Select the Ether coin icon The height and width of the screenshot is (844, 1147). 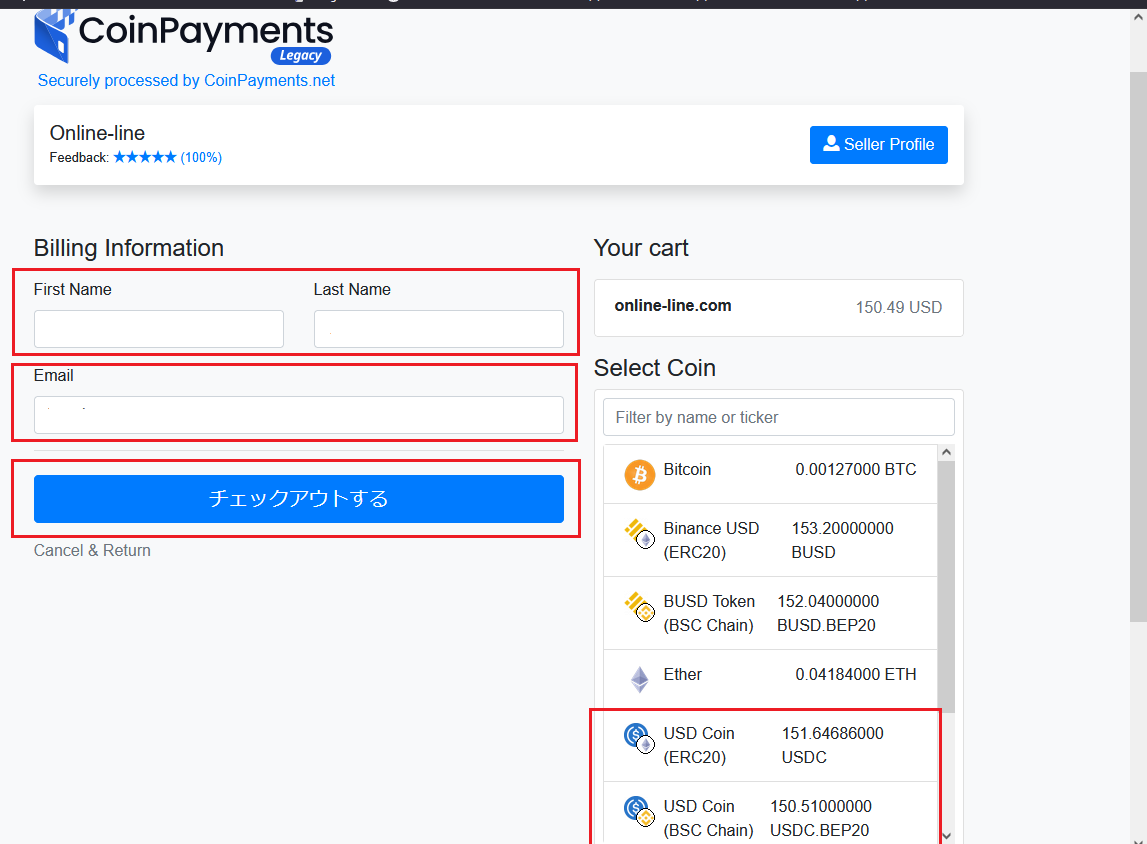click(x=639, y=680)
